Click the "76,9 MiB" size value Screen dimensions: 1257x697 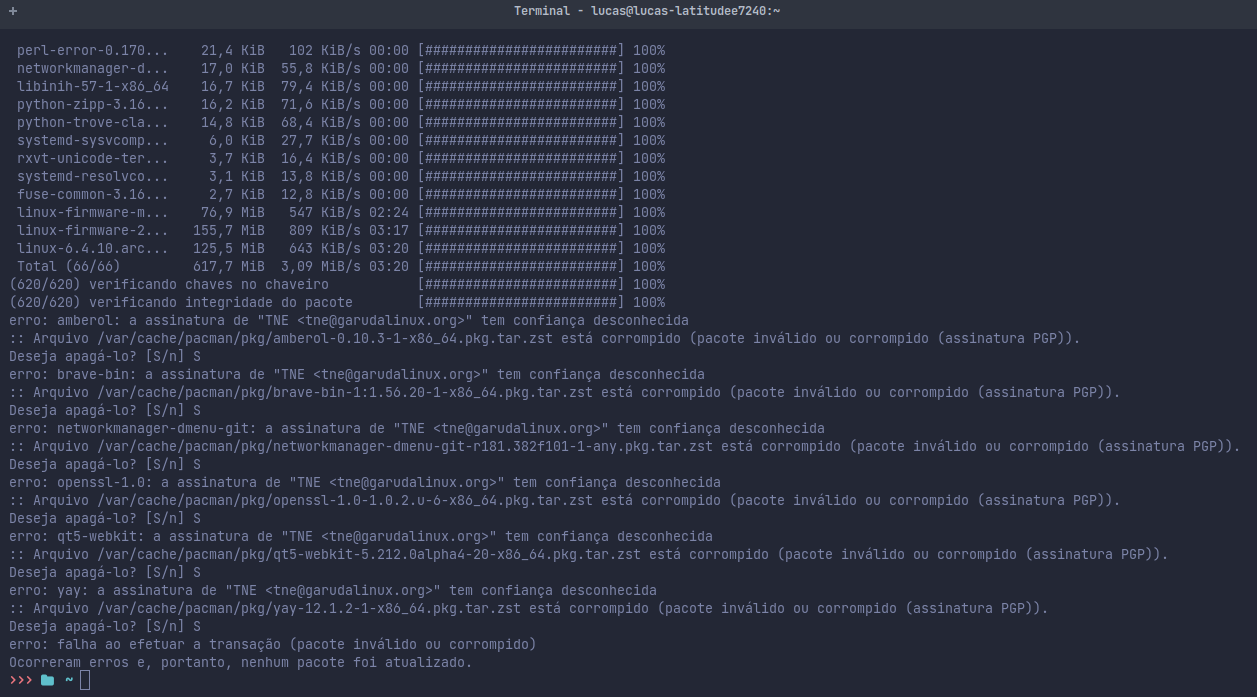pos(232,212)
